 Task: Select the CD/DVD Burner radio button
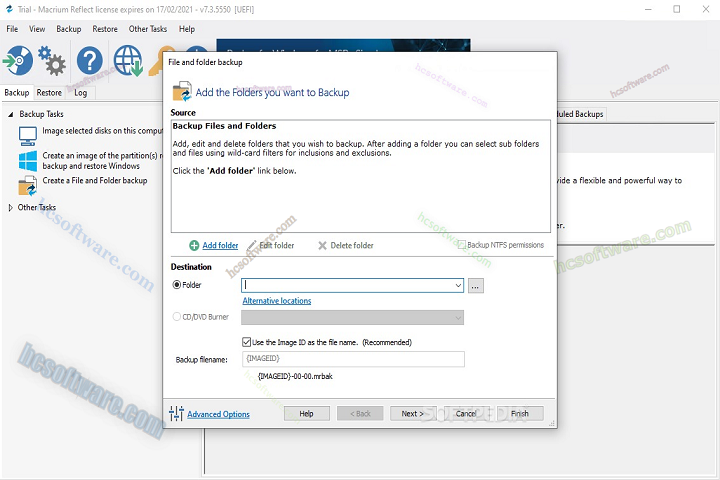click(x=177, y=316)
